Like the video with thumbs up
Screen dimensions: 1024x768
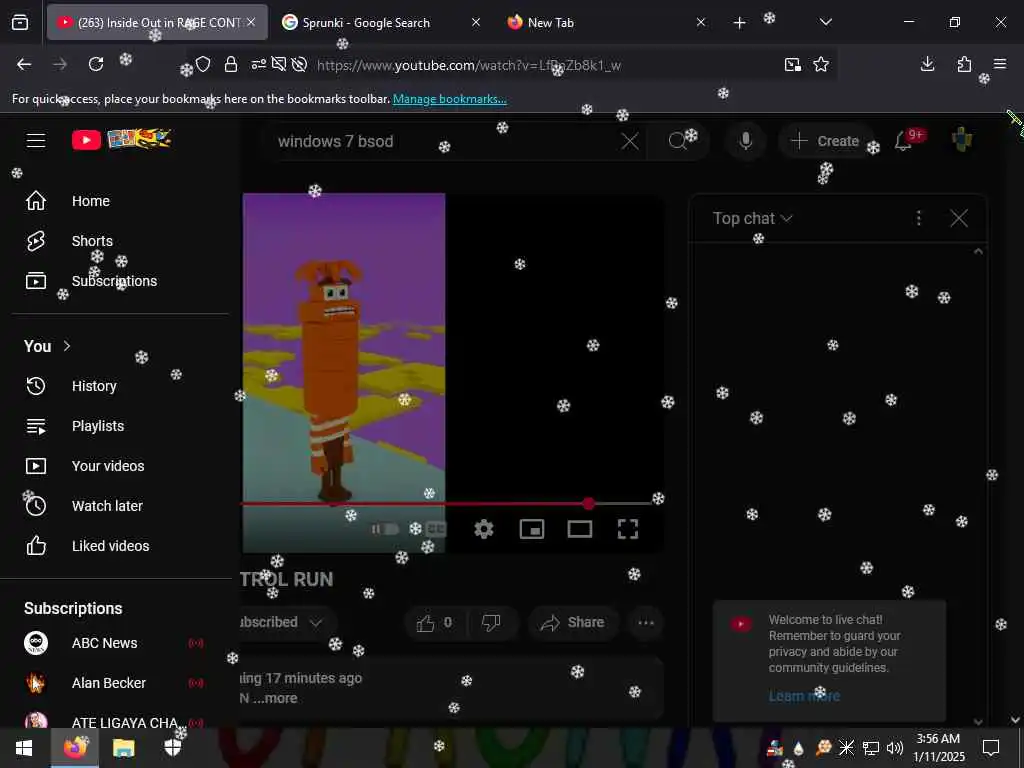tap(434, 622)
